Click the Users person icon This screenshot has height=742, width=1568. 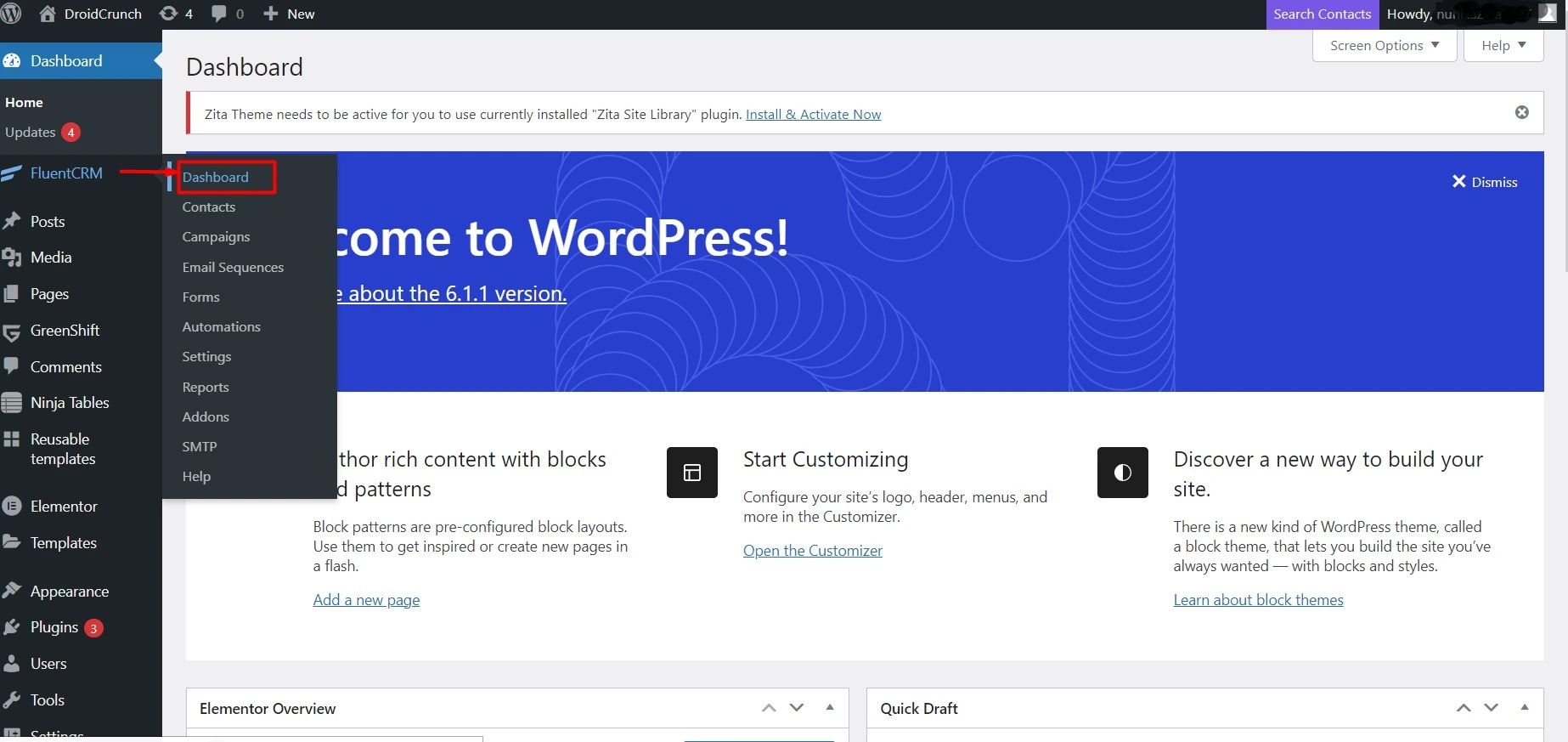click(12, 664)
